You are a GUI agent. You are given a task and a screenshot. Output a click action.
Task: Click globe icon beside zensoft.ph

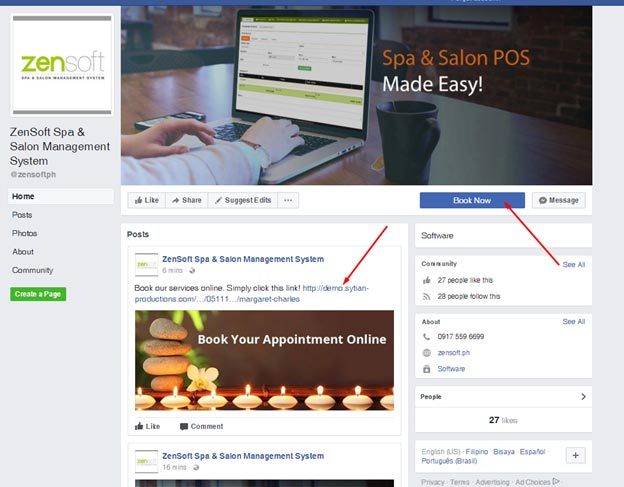click(x=427, y=353)
